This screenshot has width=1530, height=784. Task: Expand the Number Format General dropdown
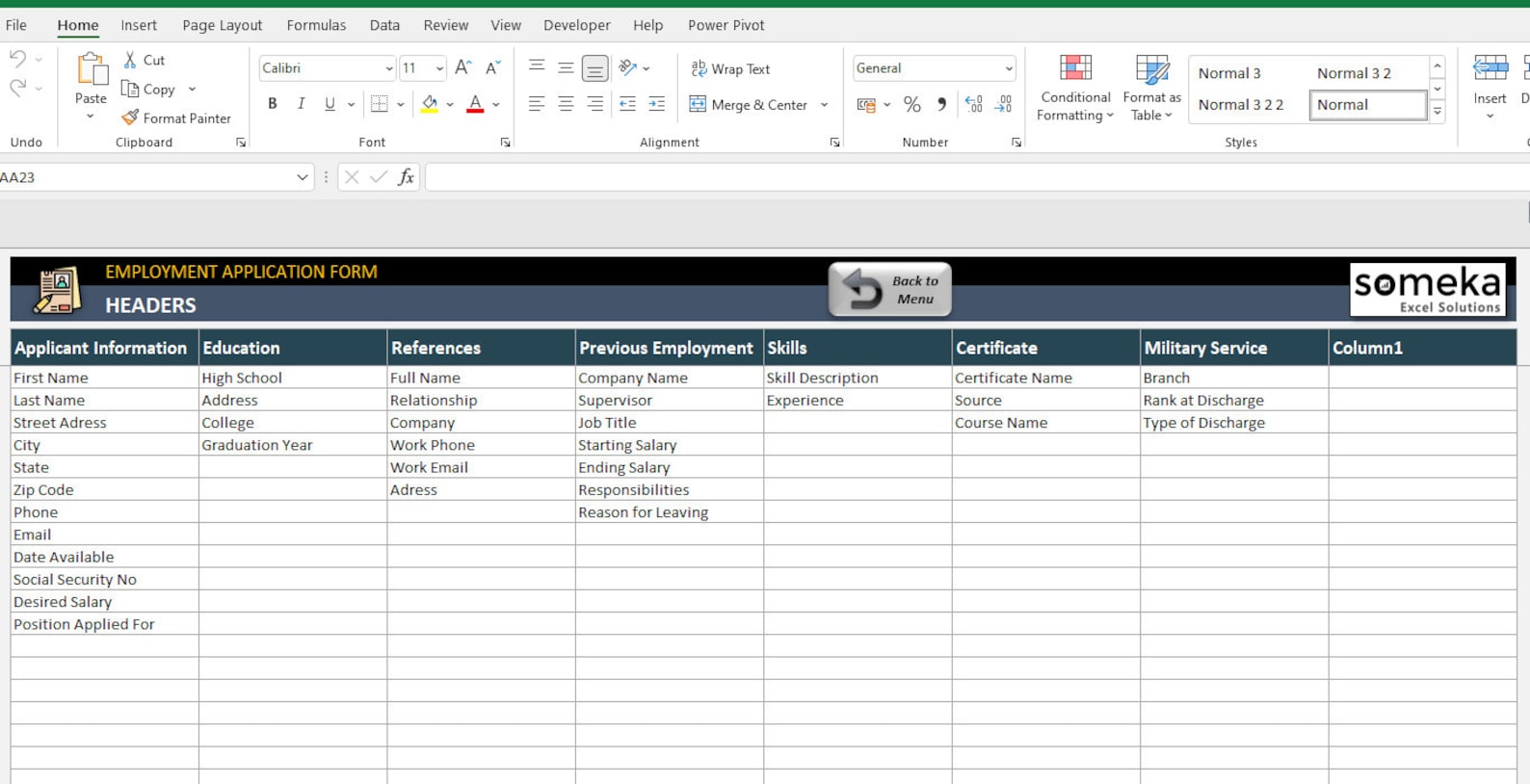pos(1009,68)
